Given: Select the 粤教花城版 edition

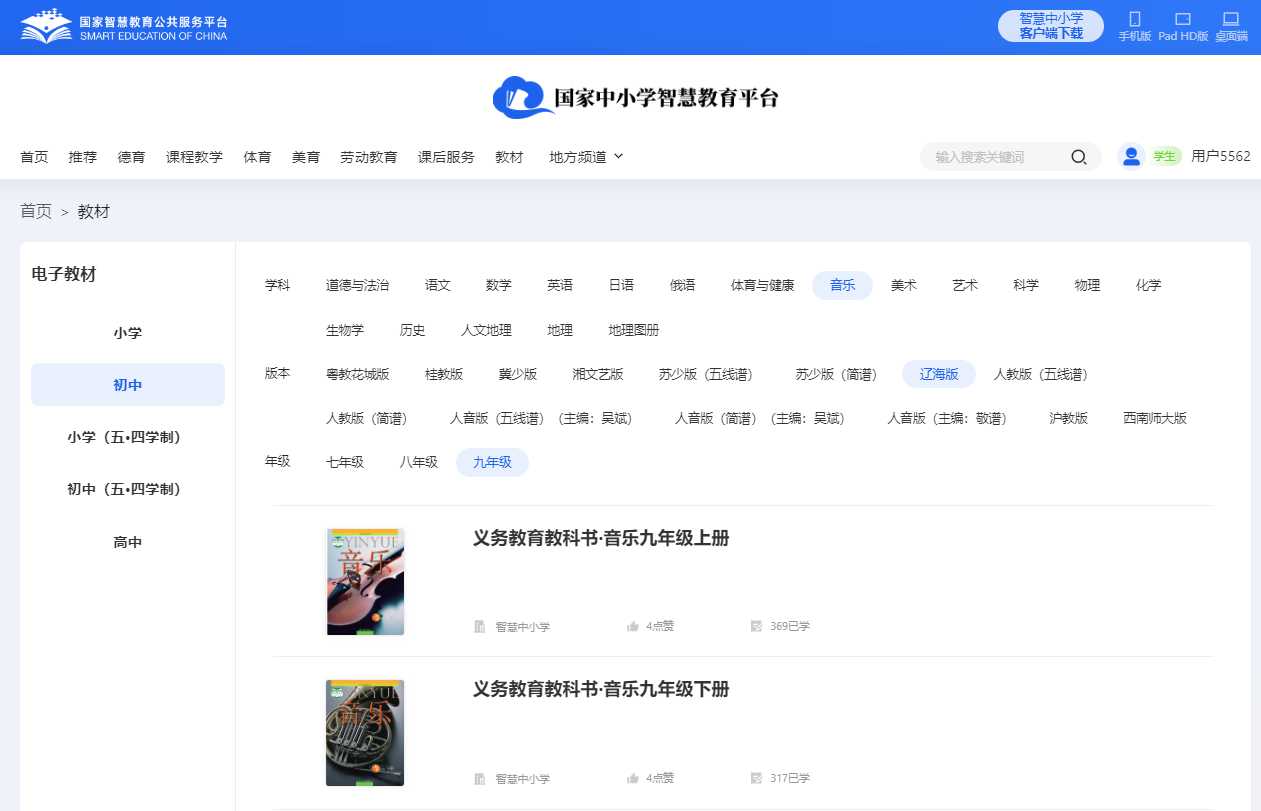Looking at the screenshot, I should click(358, 374).
